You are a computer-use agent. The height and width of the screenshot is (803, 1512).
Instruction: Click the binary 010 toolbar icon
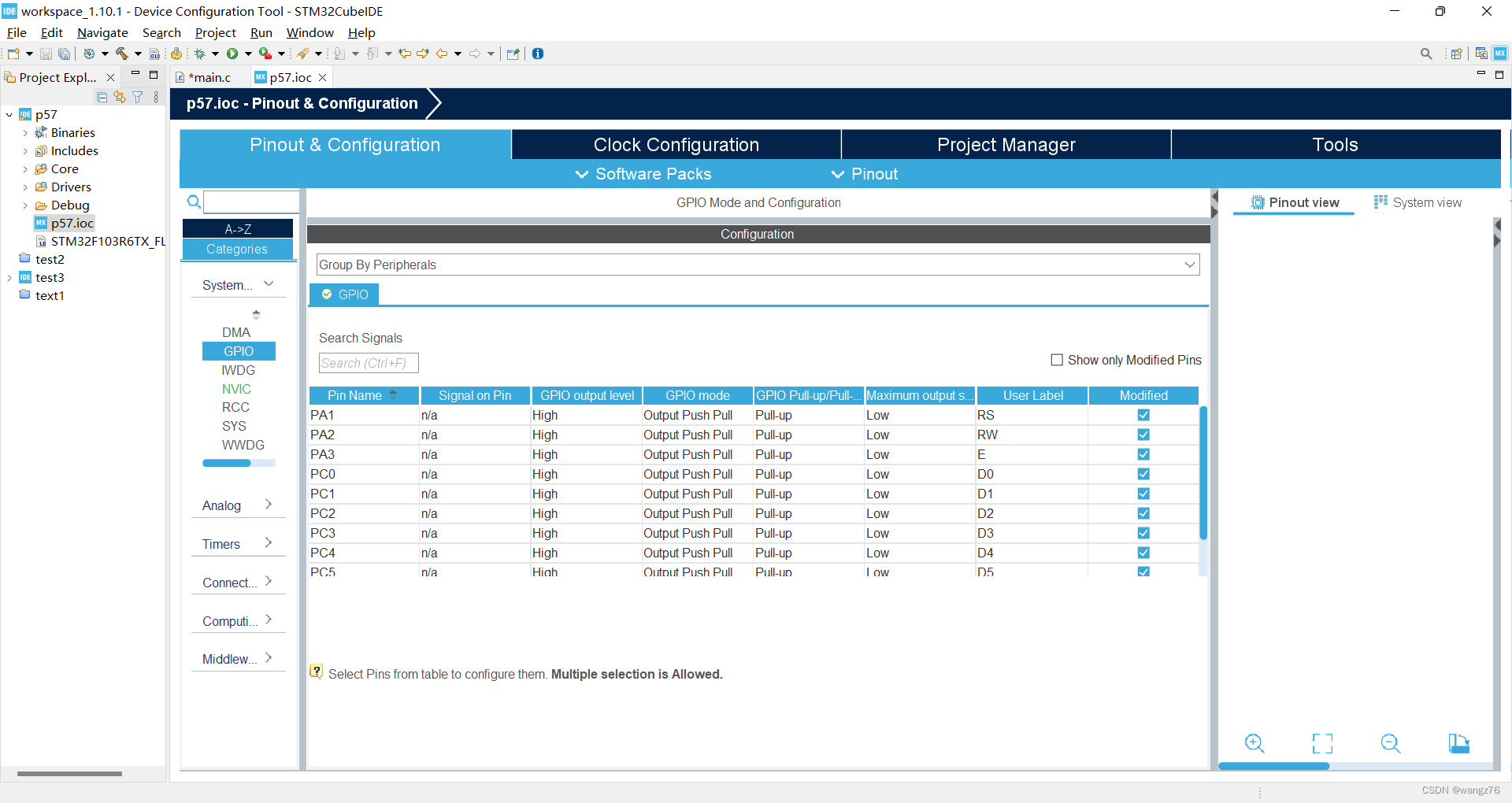point(155,54)
